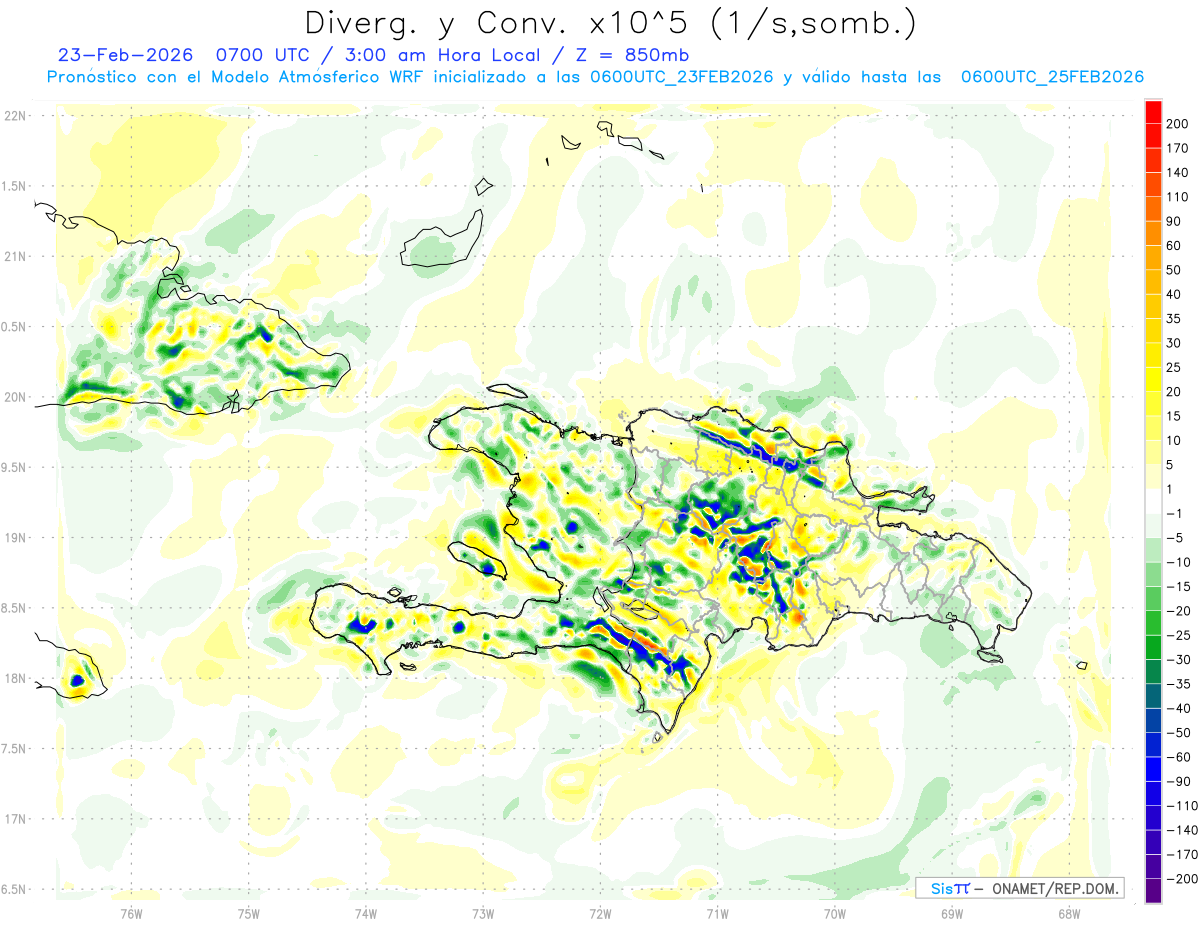Click the latitude label '19N'
This screenshot has height=927, width=1200.
(14, 538)
